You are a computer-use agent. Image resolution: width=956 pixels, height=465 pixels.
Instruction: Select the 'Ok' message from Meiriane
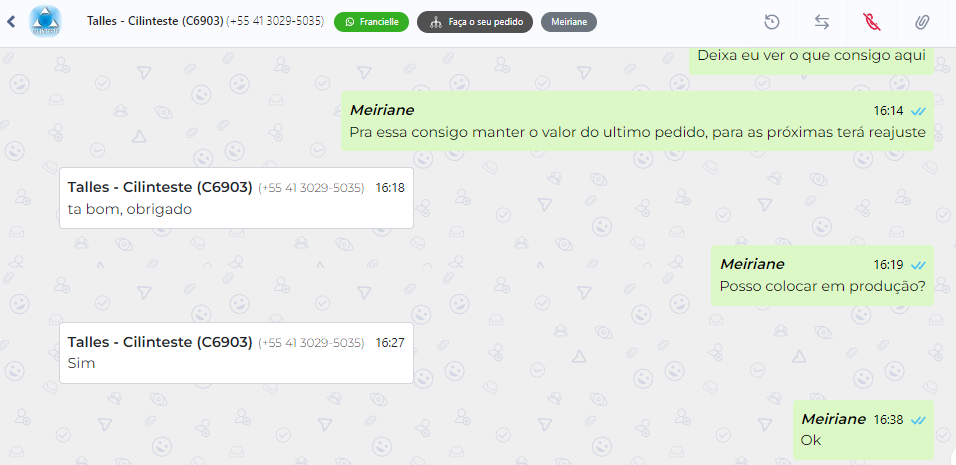(863, 430)
